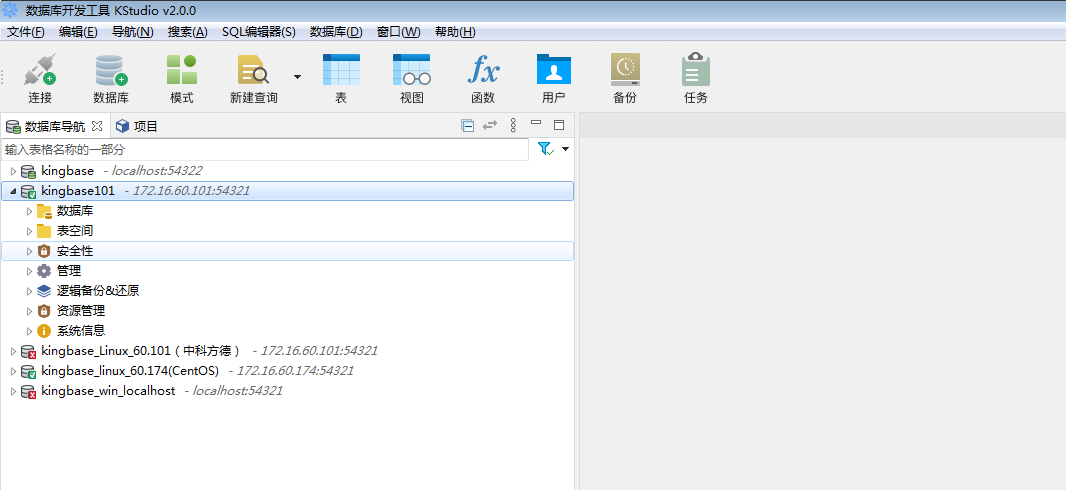Open dropdown arrow next to 新建查询

point(297,76)
